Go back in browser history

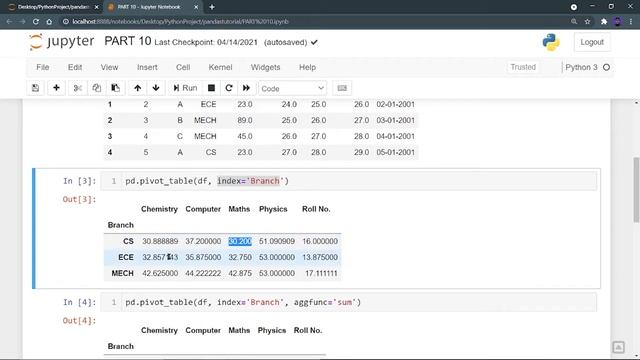(9, 22)
